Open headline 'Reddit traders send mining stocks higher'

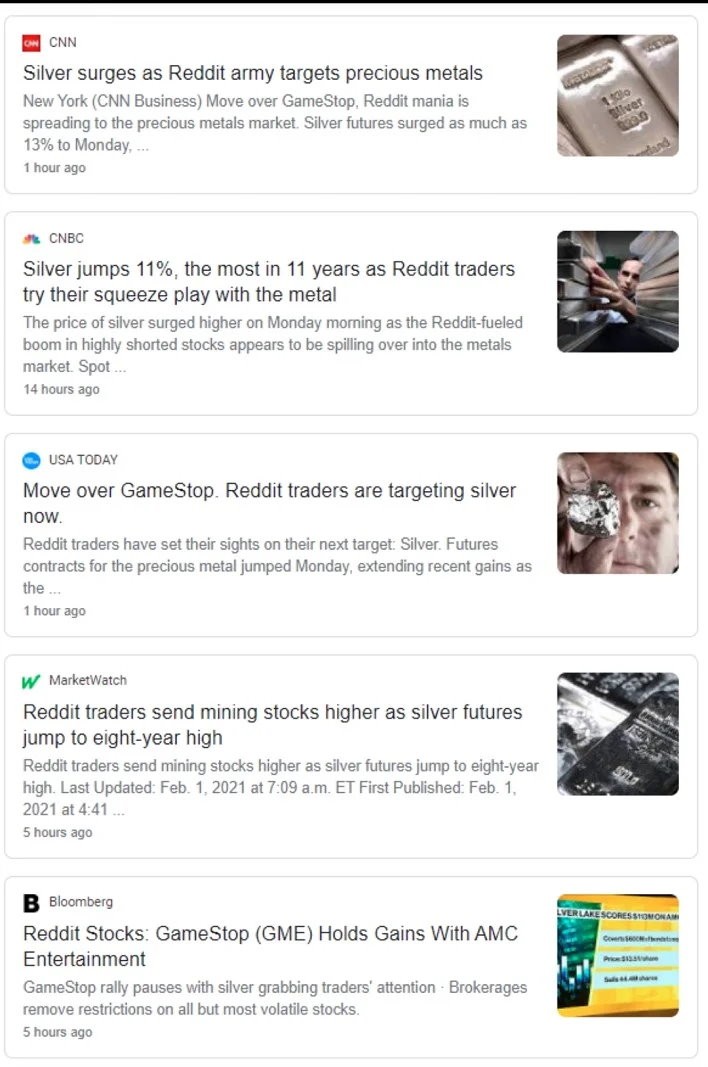(x=272, y=725)
